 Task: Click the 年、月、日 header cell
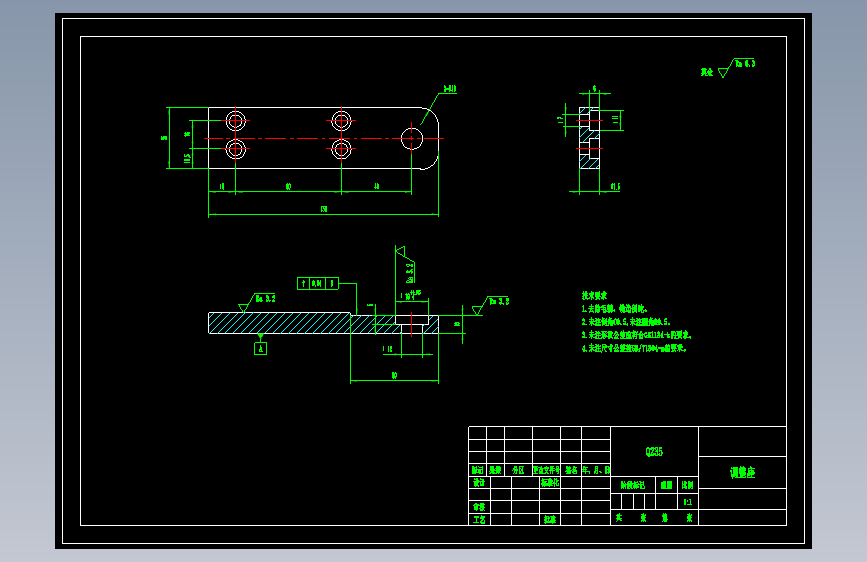[596, 470]
